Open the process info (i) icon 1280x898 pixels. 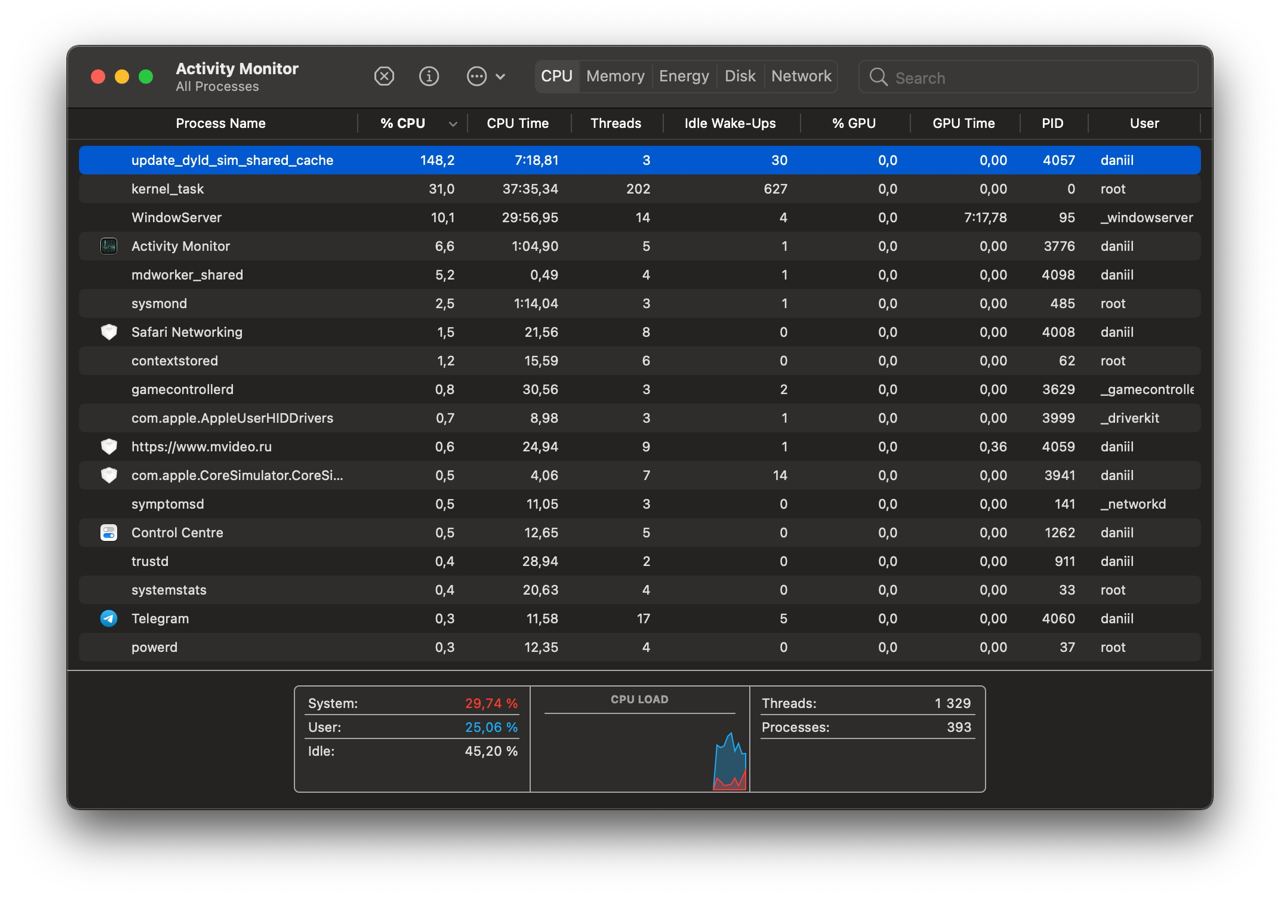point(429,76)
